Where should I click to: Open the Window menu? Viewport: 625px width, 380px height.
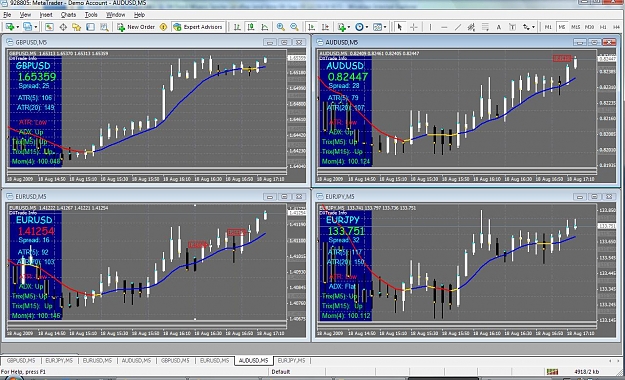click(116, 15)
